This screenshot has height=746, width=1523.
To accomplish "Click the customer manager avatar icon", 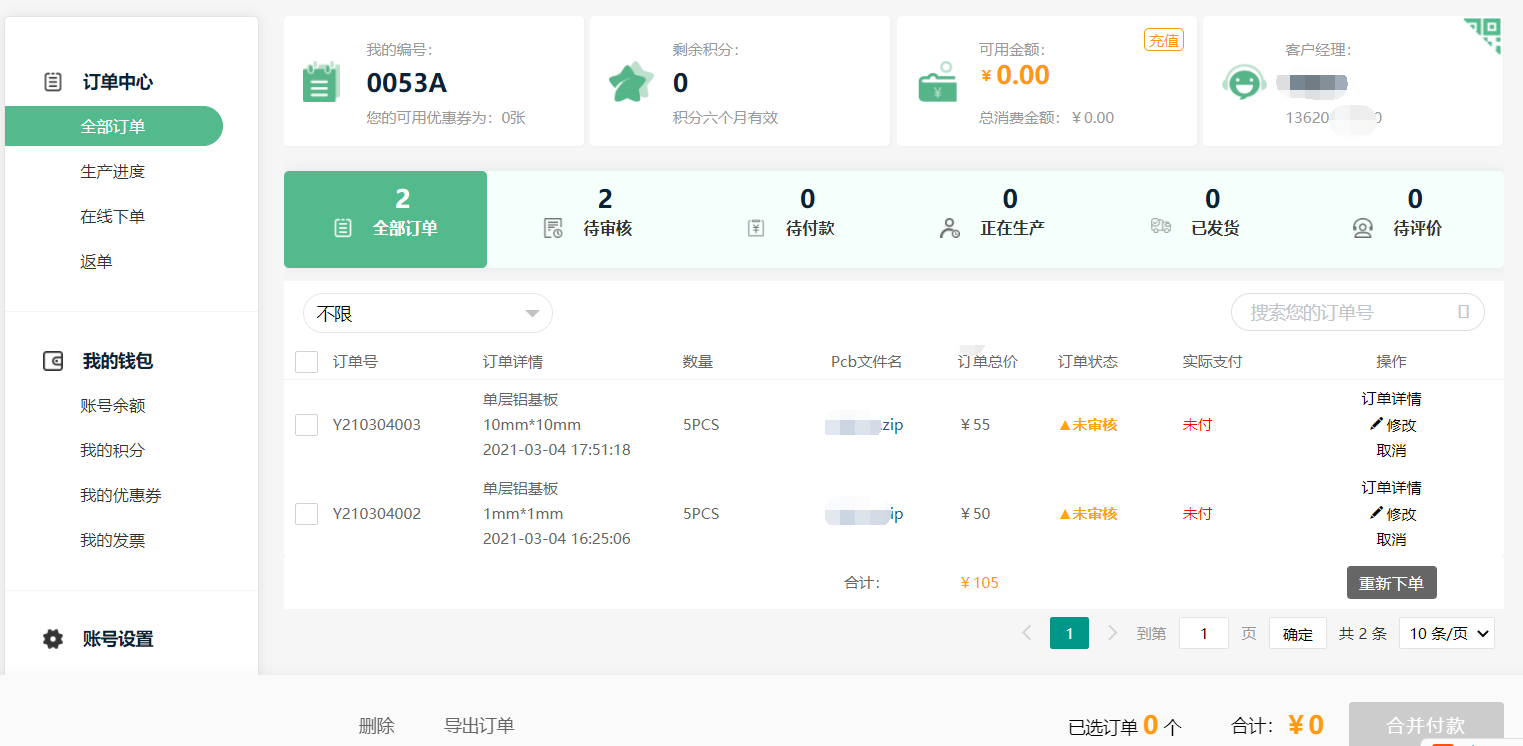I will (1243, 81).
